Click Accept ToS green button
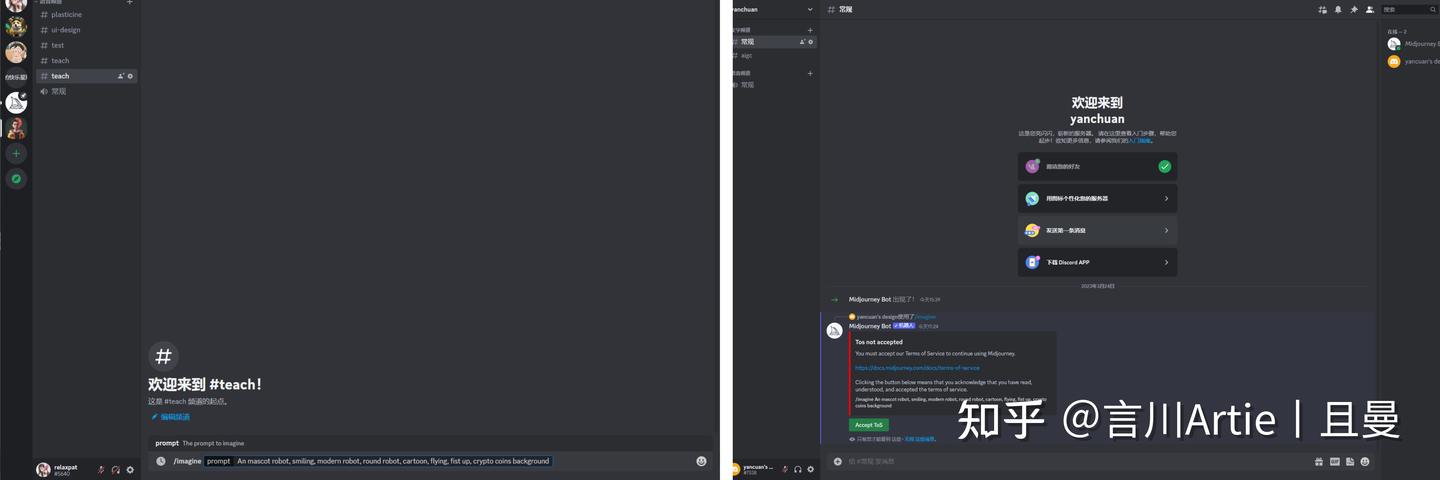 click(869, 425)
